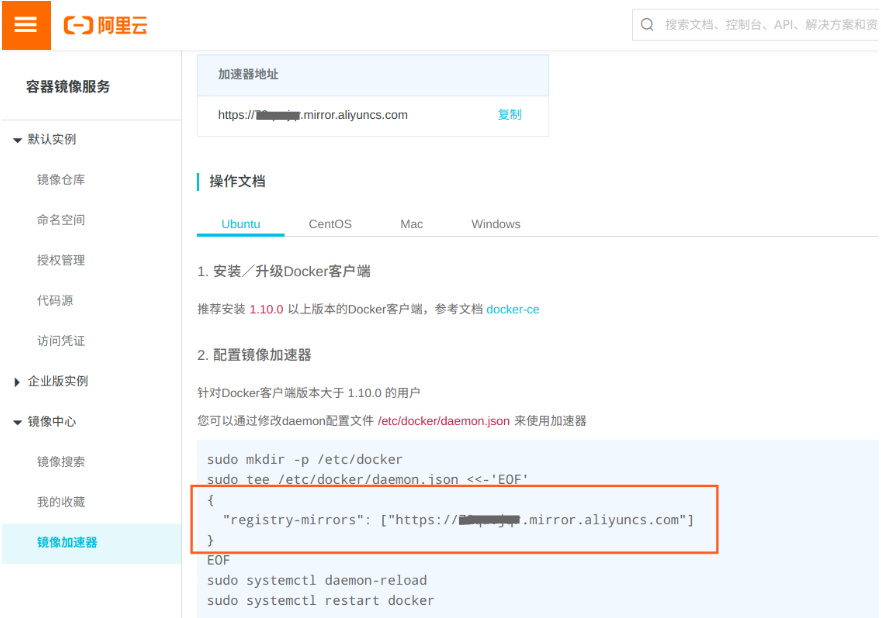Expand the 企业版实例 section
The image size is (881, 618).
coord(17,382)
